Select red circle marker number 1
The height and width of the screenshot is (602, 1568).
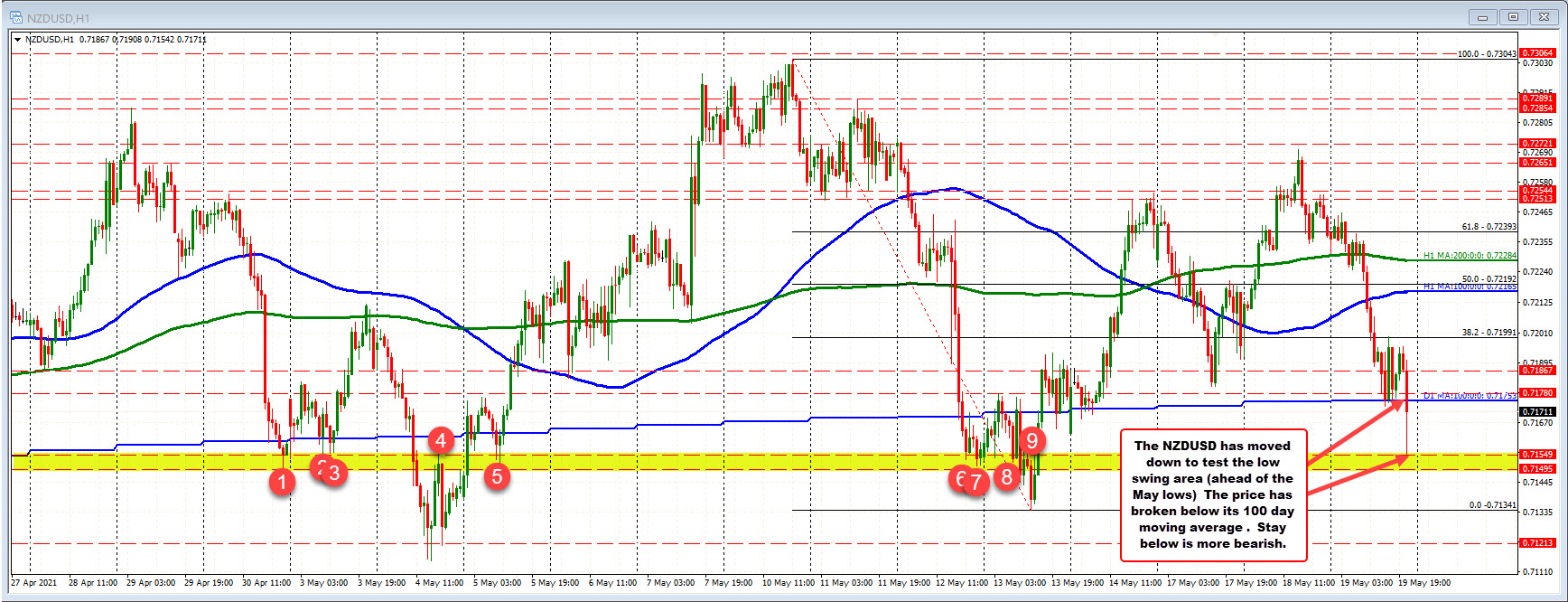click(282, 482)
